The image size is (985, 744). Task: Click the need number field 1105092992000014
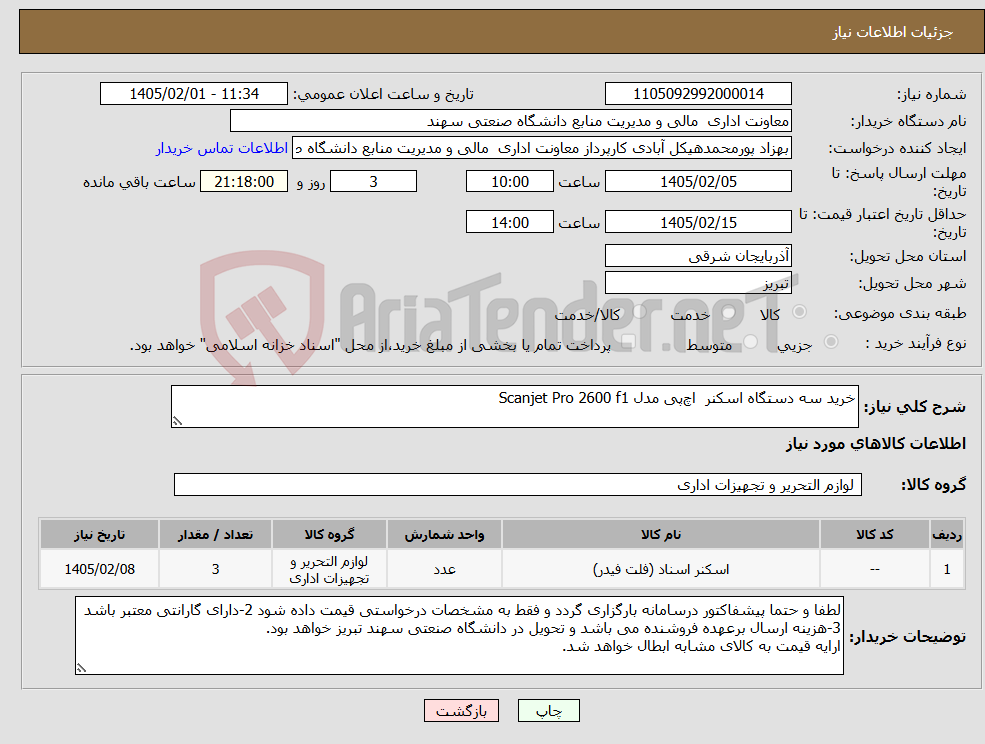coord(698,94)
